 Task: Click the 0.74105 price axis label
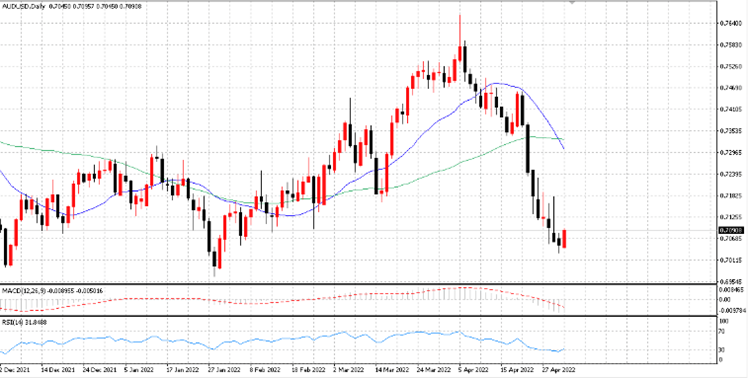[730, 109]
